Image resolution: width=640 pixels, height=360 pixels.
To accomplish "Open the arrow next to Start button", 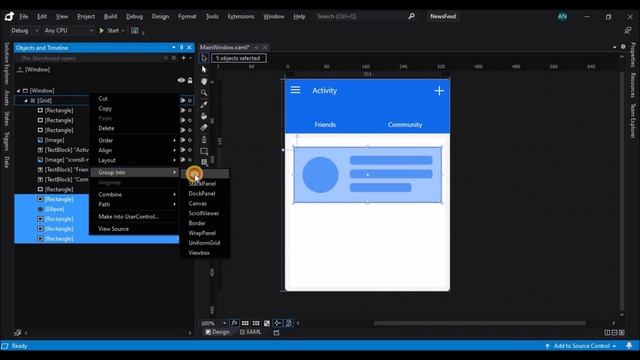I will point(123,31).
